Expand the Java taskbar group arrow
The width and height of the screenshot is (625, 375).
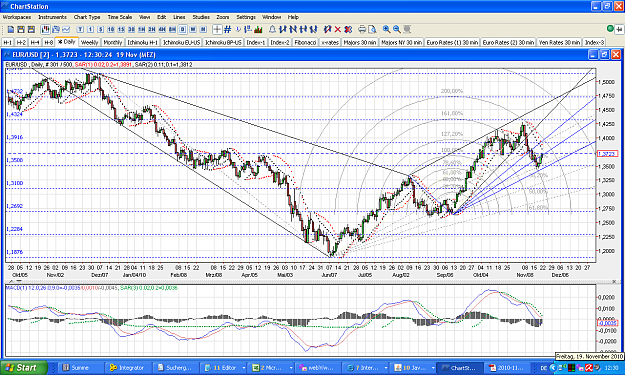pos(433,368)
